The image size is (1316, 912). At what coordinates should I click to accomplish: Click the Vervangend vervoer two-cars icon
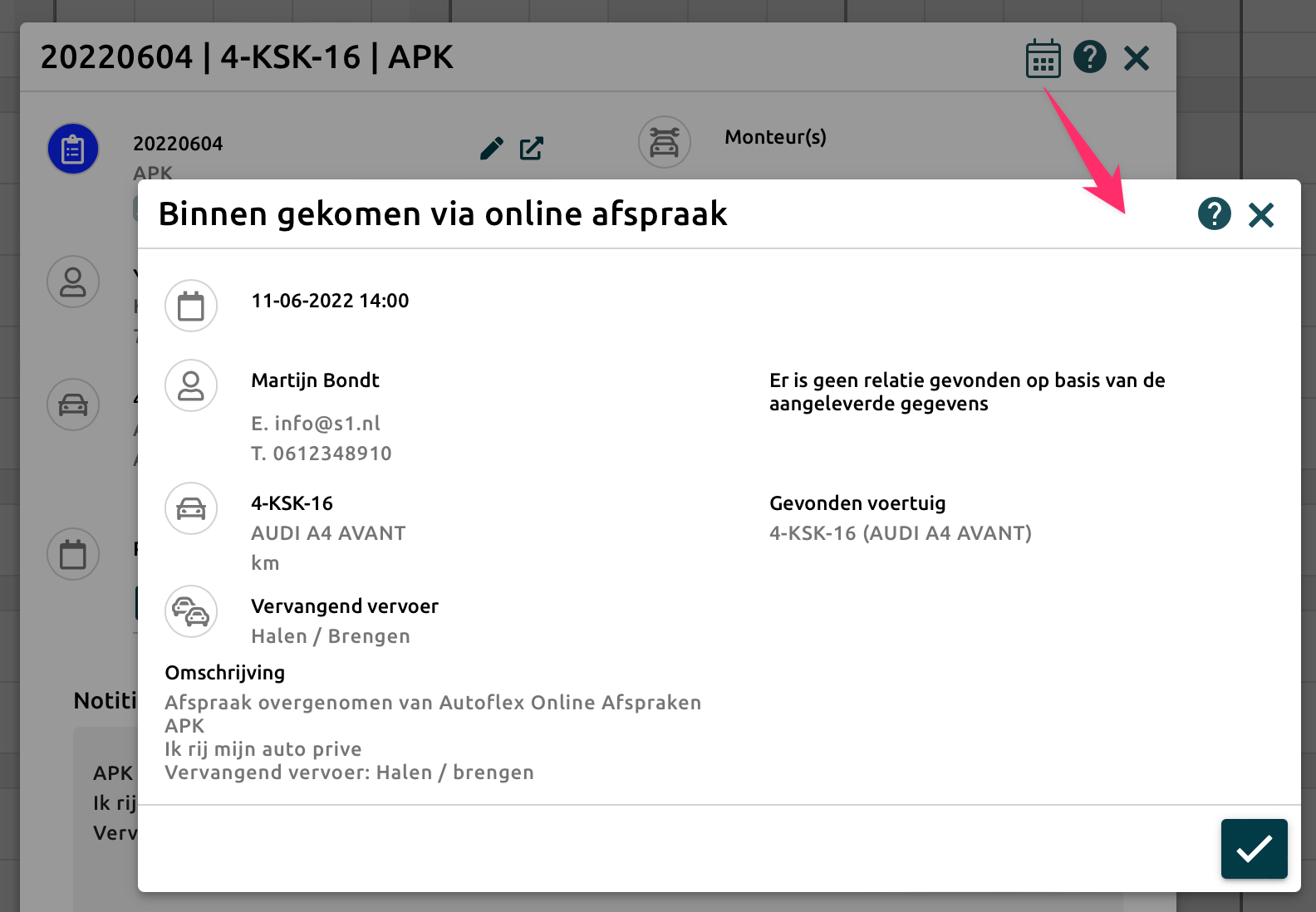tap(191, 611)
